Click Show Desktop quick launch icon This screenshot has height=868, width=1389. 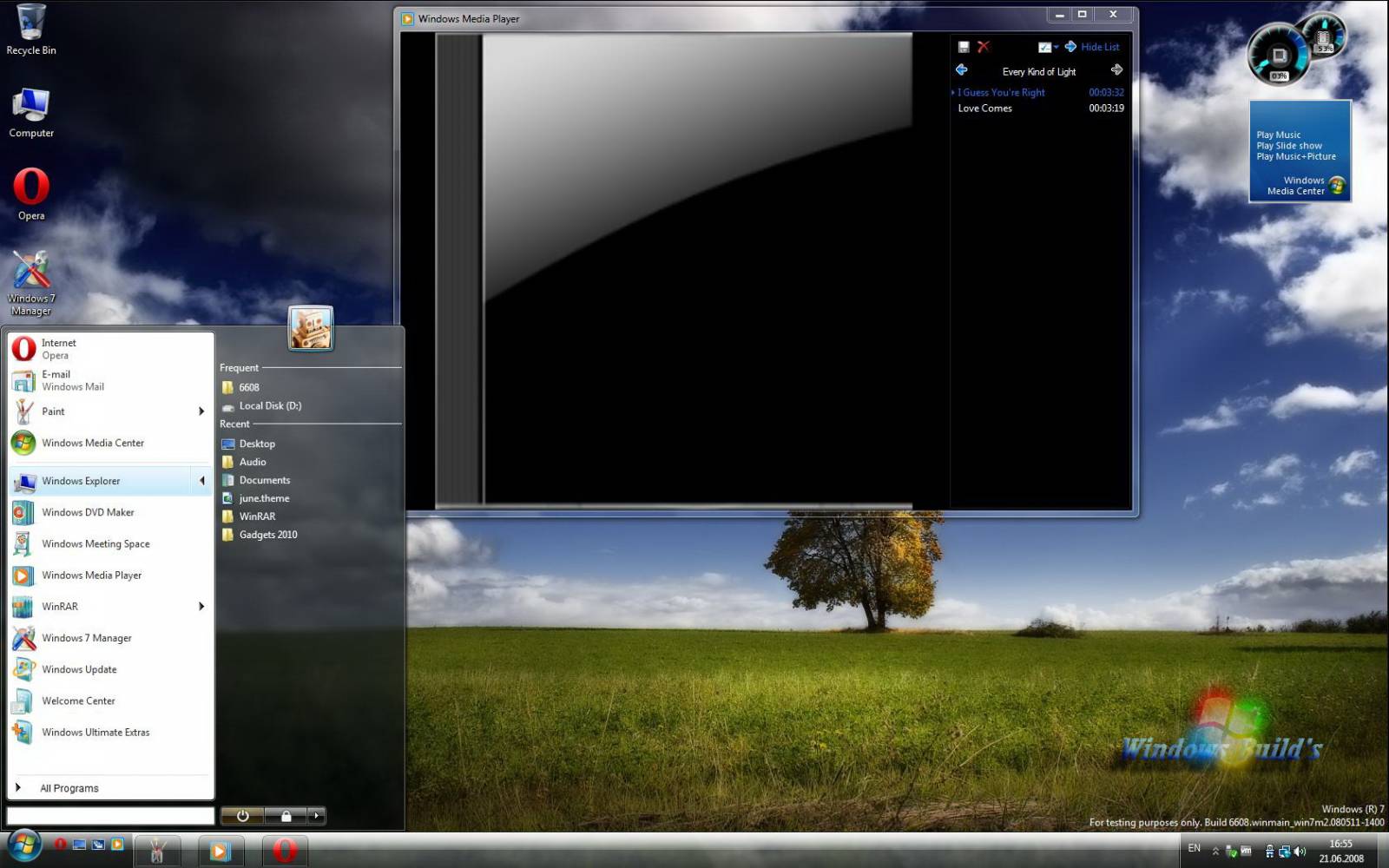80,844
